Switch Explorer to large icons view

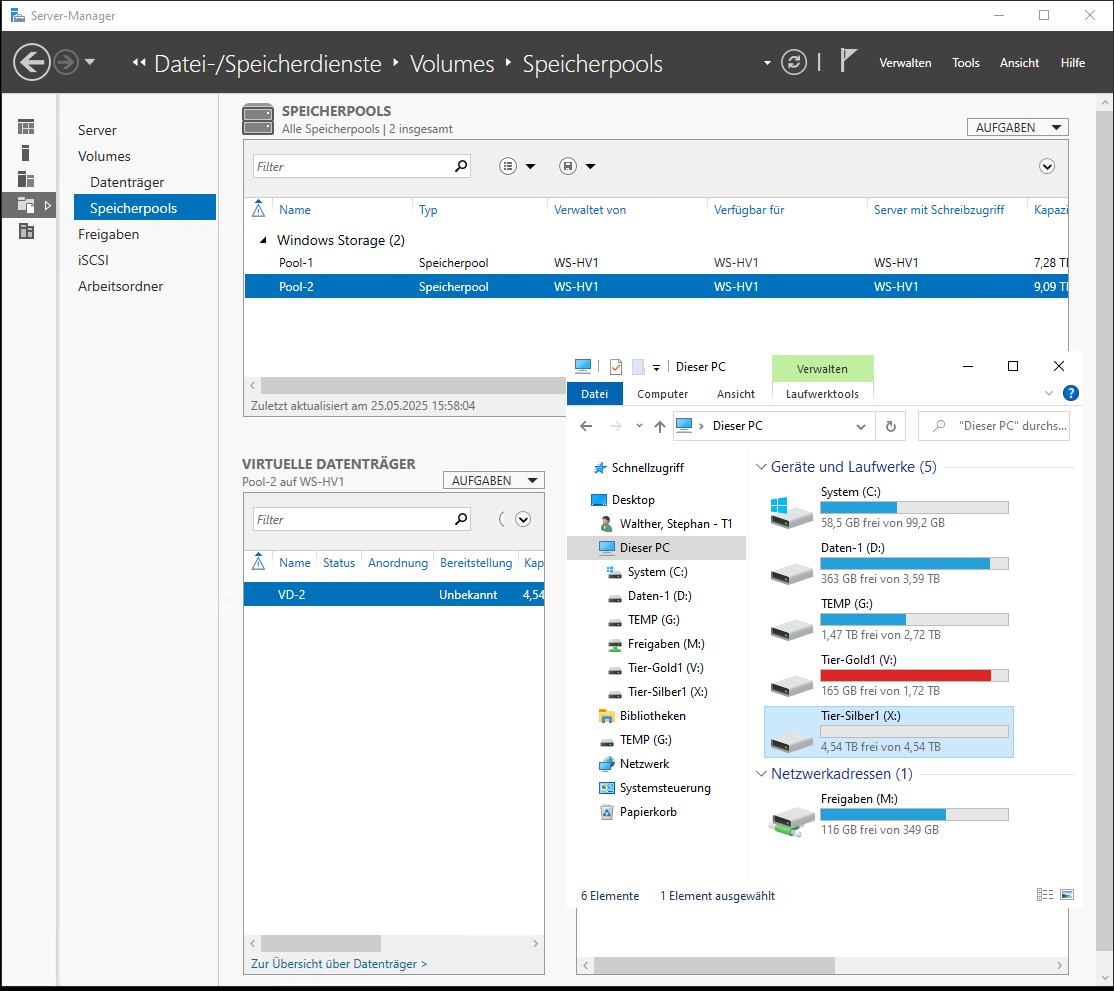pos(1066,894)
